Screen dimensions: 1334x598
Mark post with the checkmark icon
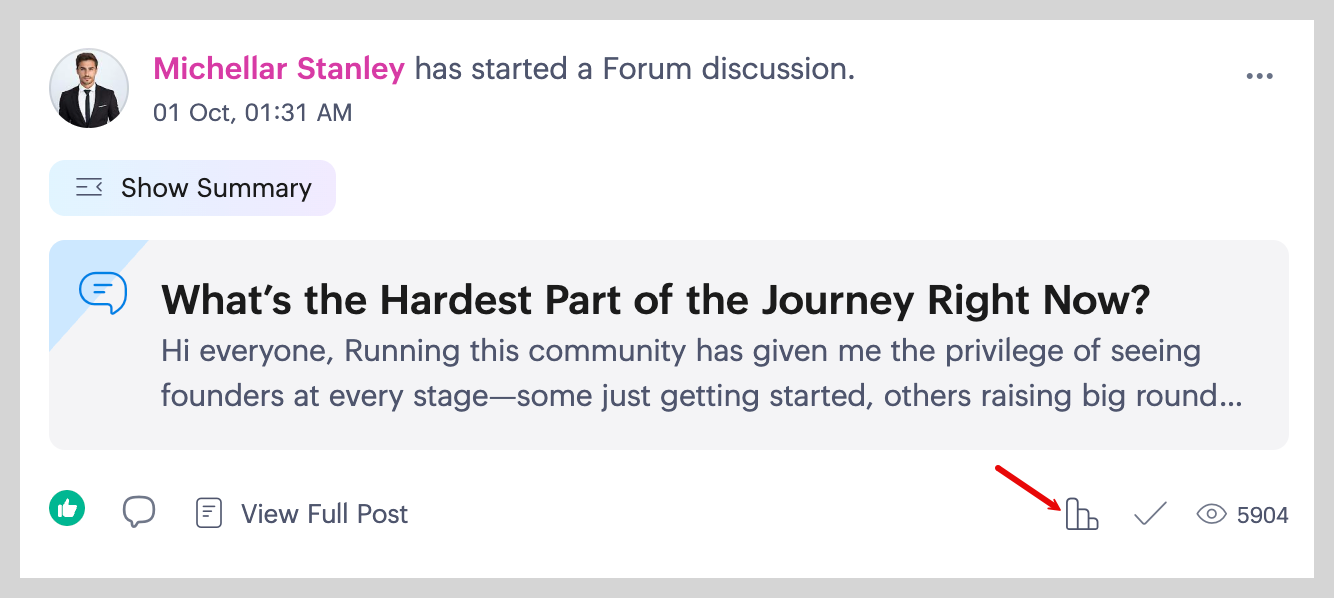tap(1150, 514)
